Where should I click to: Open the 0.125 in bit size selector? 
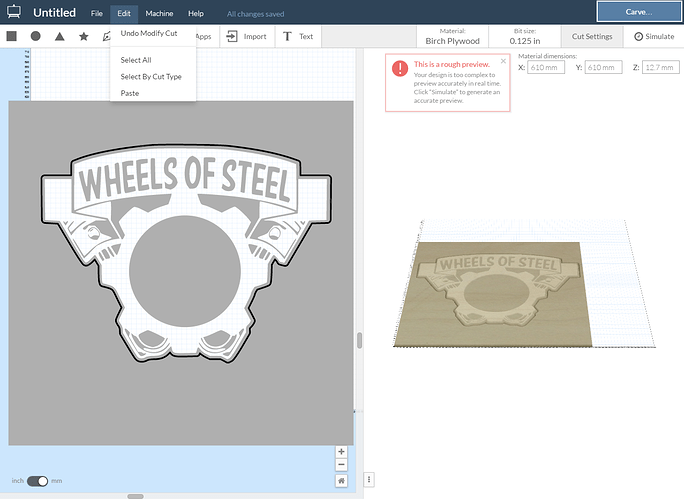(525, 37)
